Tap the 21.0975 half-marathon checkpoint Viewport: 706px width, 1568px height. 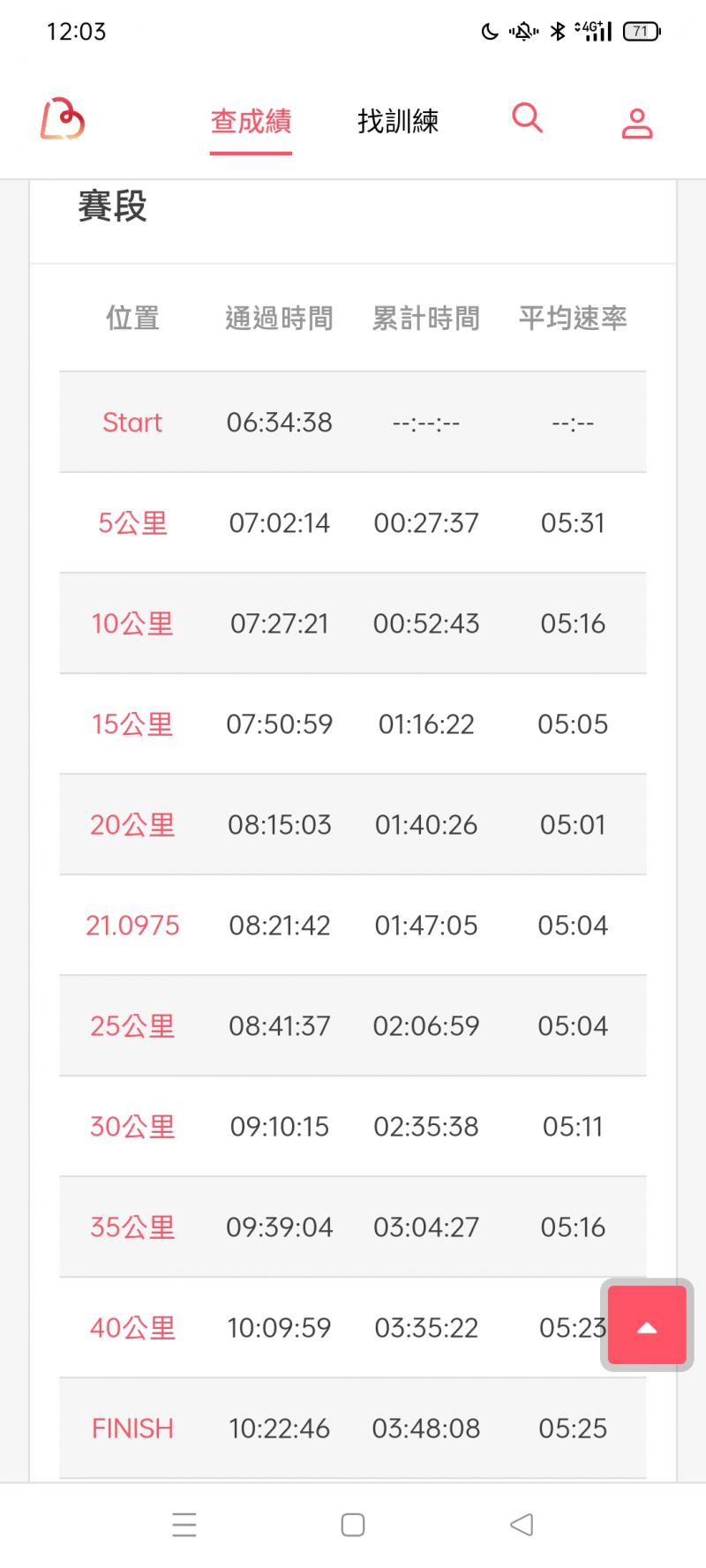pyautogui.click(x=132, y=925)
